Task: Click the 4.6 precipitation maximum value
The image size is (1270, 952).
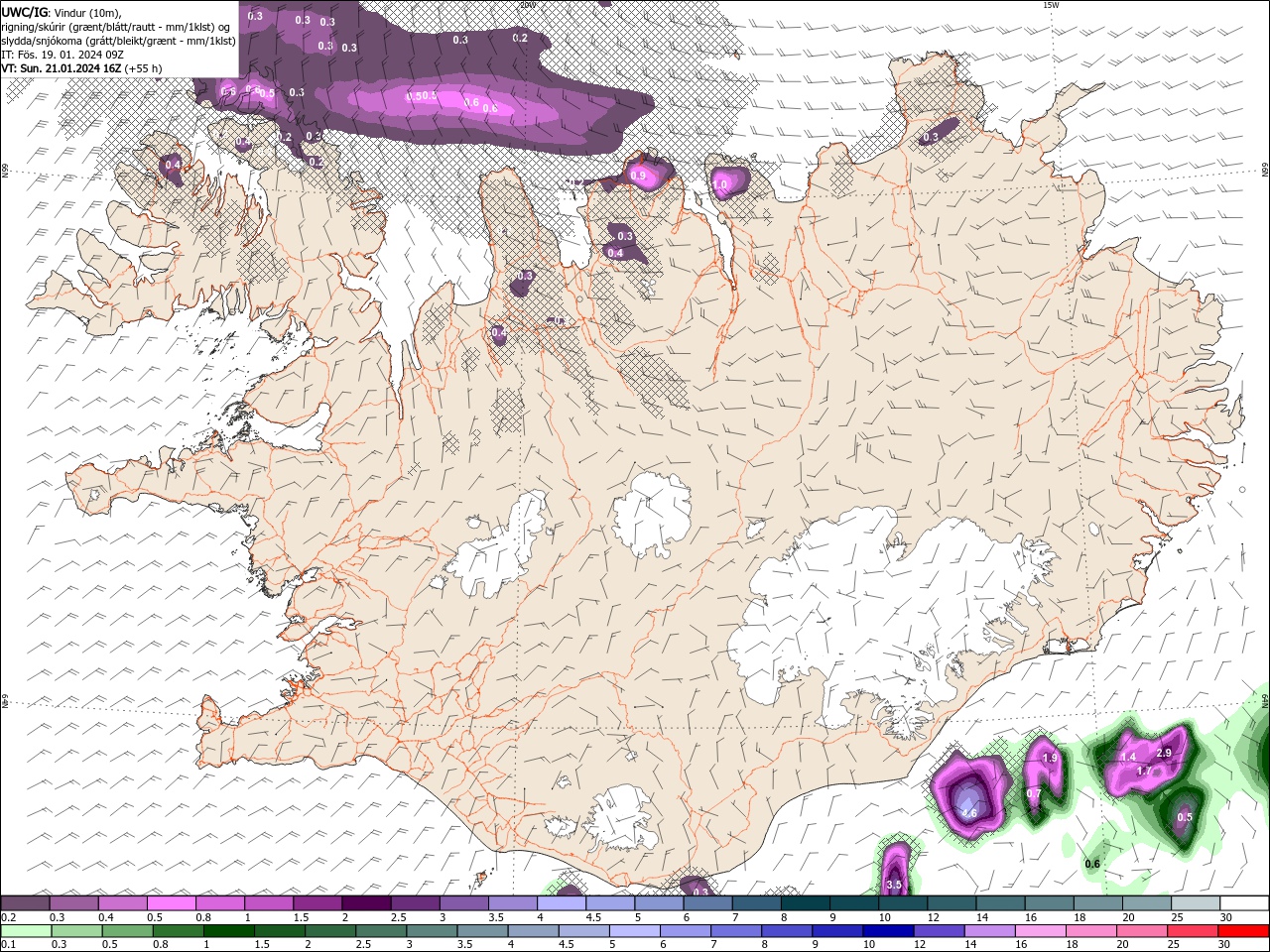Action: click(969, 813)
